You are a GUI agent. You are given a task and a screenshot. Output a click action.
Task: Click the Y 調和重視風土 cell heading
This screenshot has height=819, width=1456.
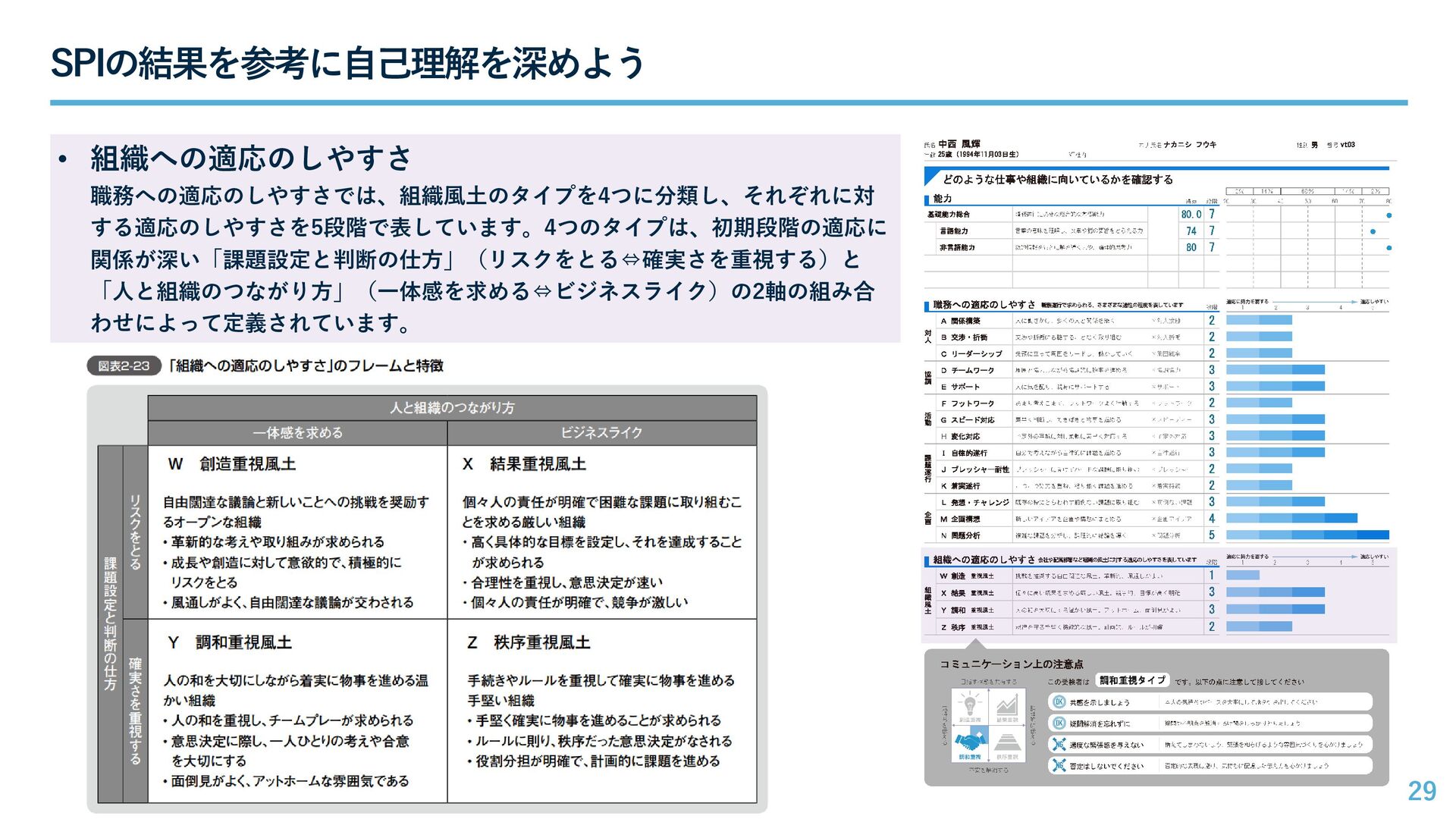pyautogui.click(x=229, y=642)
